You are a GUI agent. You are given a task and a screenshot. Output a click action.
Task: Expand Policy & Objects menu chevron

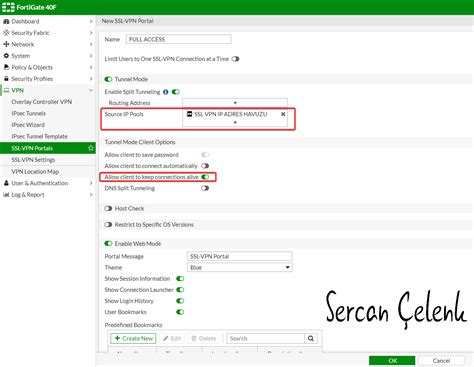pyautogui.click(x=91, y=67)
